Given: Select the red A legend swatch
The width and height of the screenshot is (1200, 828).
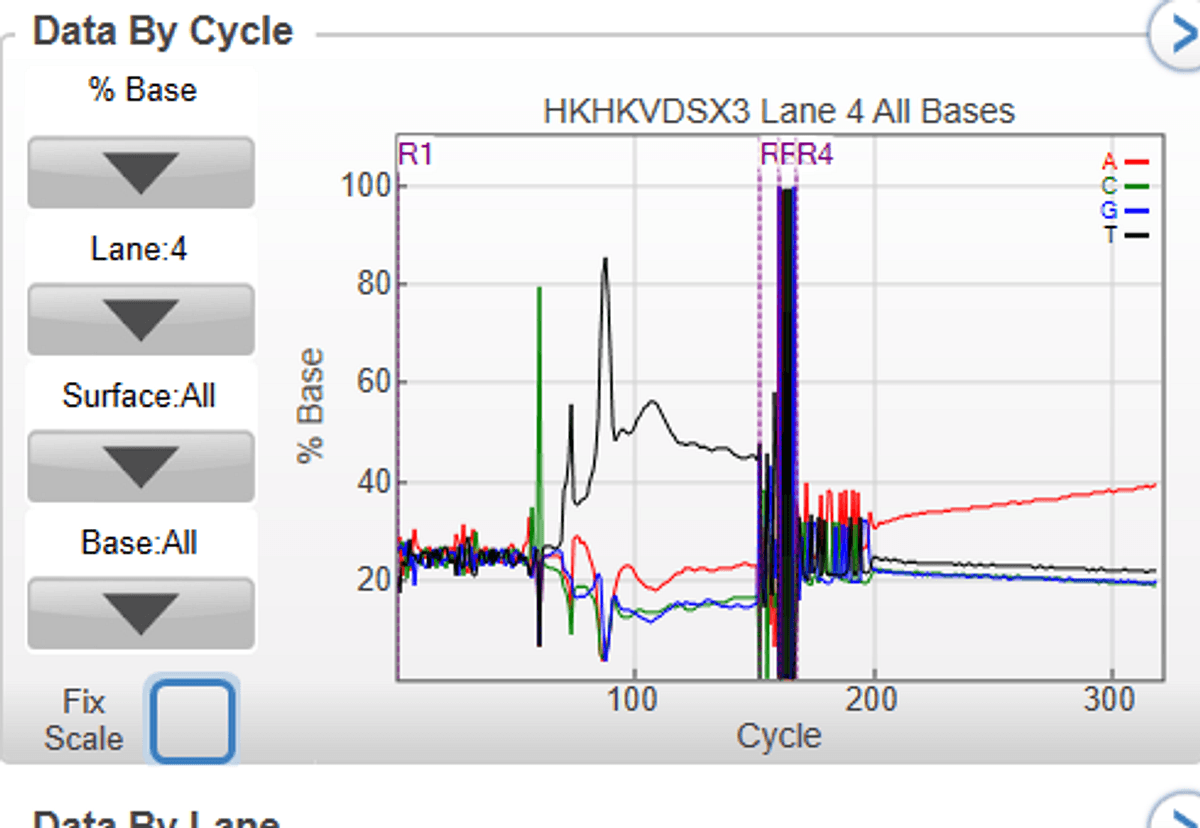Looking at the screenshot, I should point(1138,162).
